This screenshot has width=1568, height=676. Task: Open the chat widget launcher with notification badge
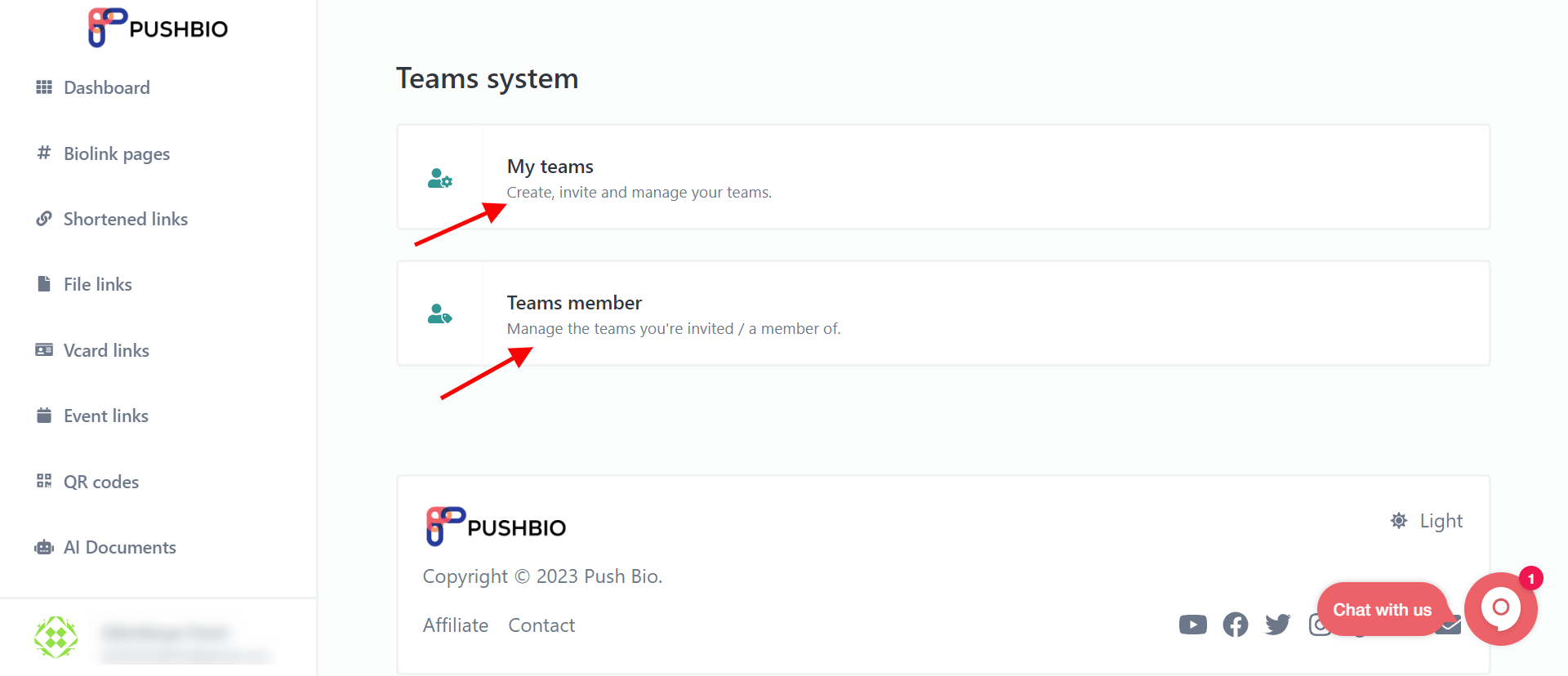(x=1501, y=608)
